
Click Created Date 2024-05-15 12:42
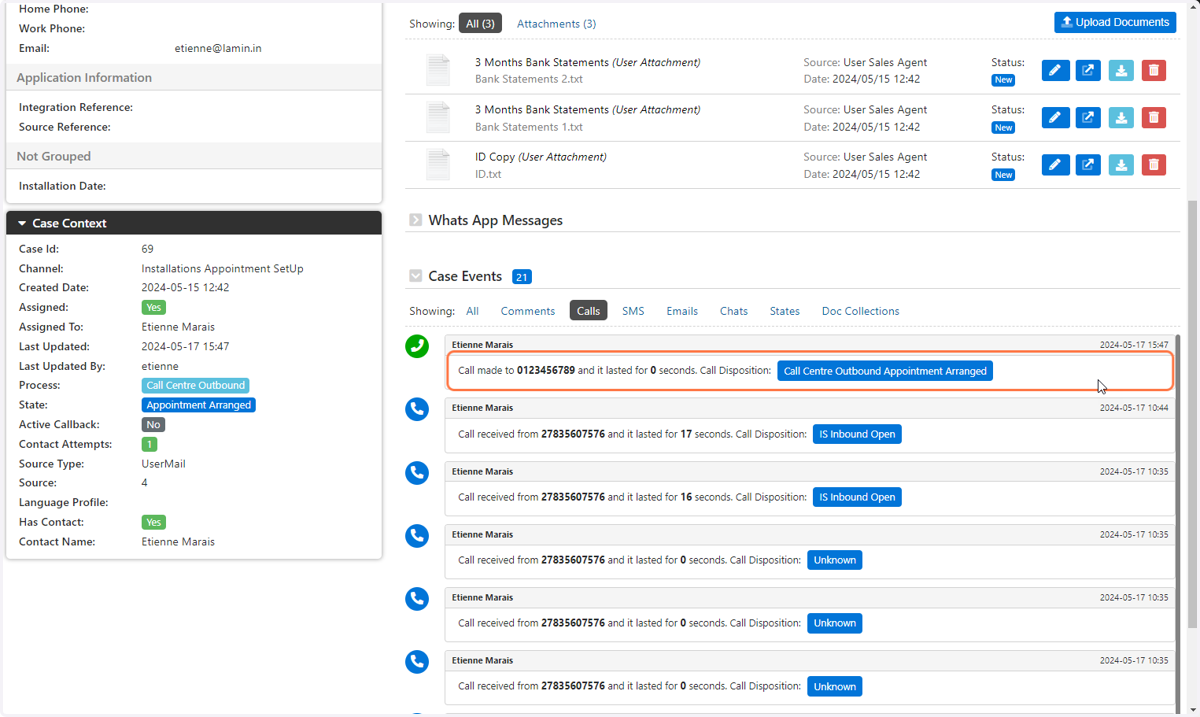185,288
